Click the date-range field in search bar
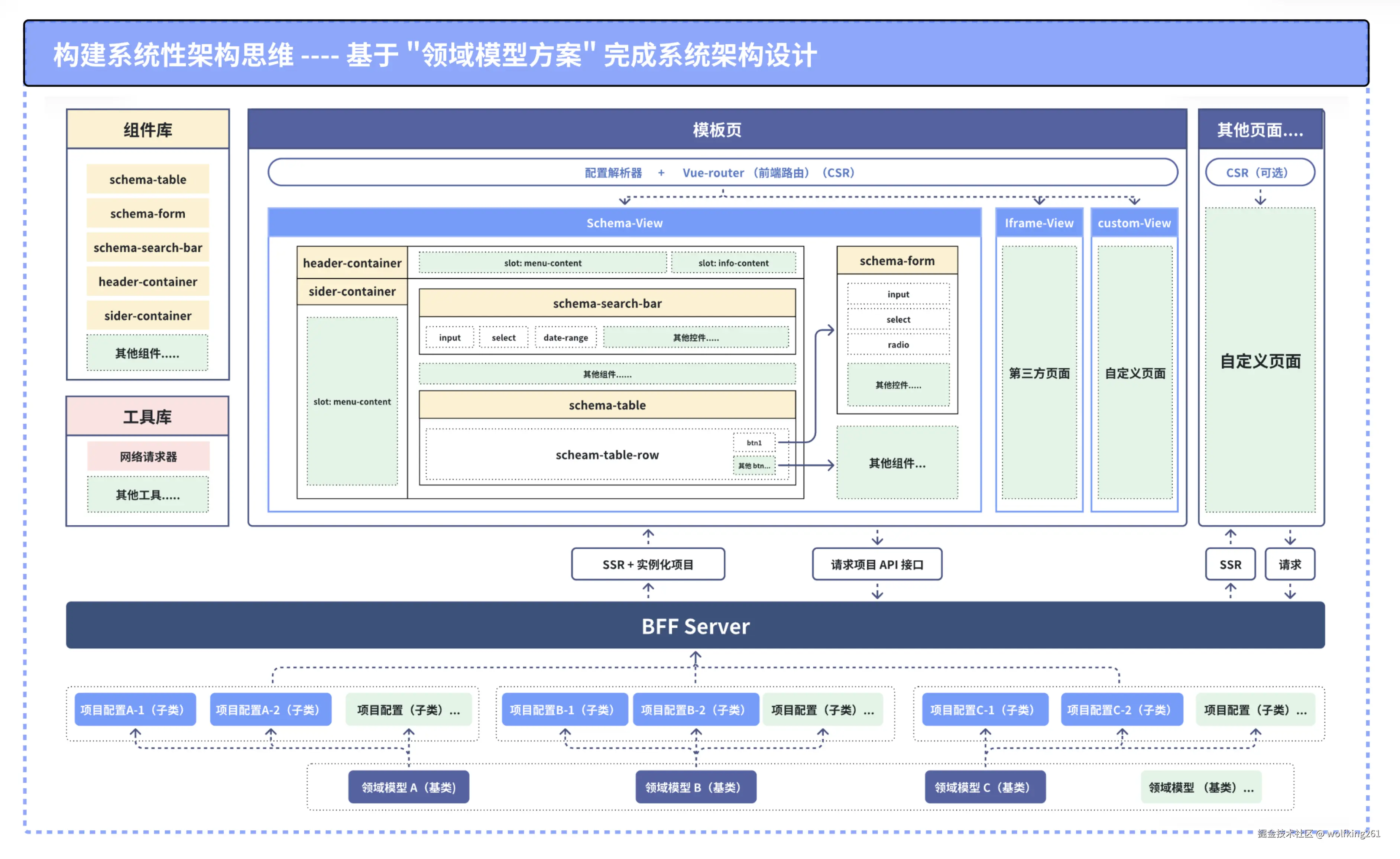The image size is (1400, 859). [x=565, y=337]
